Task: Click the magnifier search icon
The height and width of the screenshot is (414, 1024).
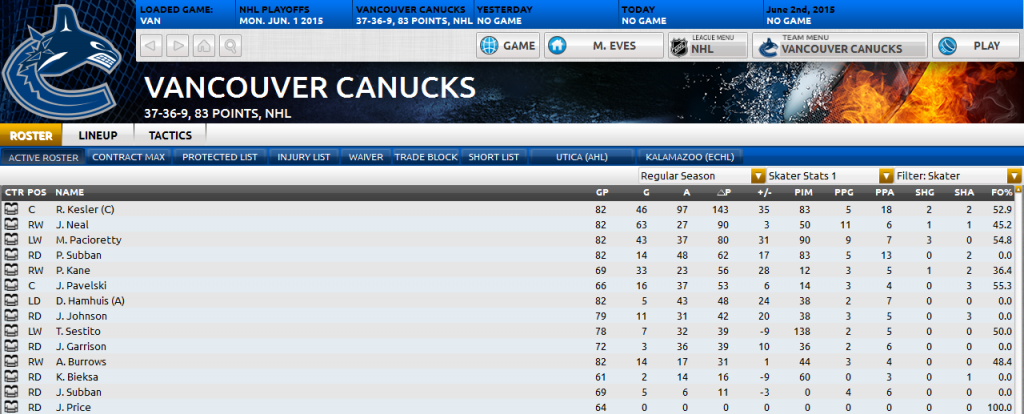Action: pos(231,46)
